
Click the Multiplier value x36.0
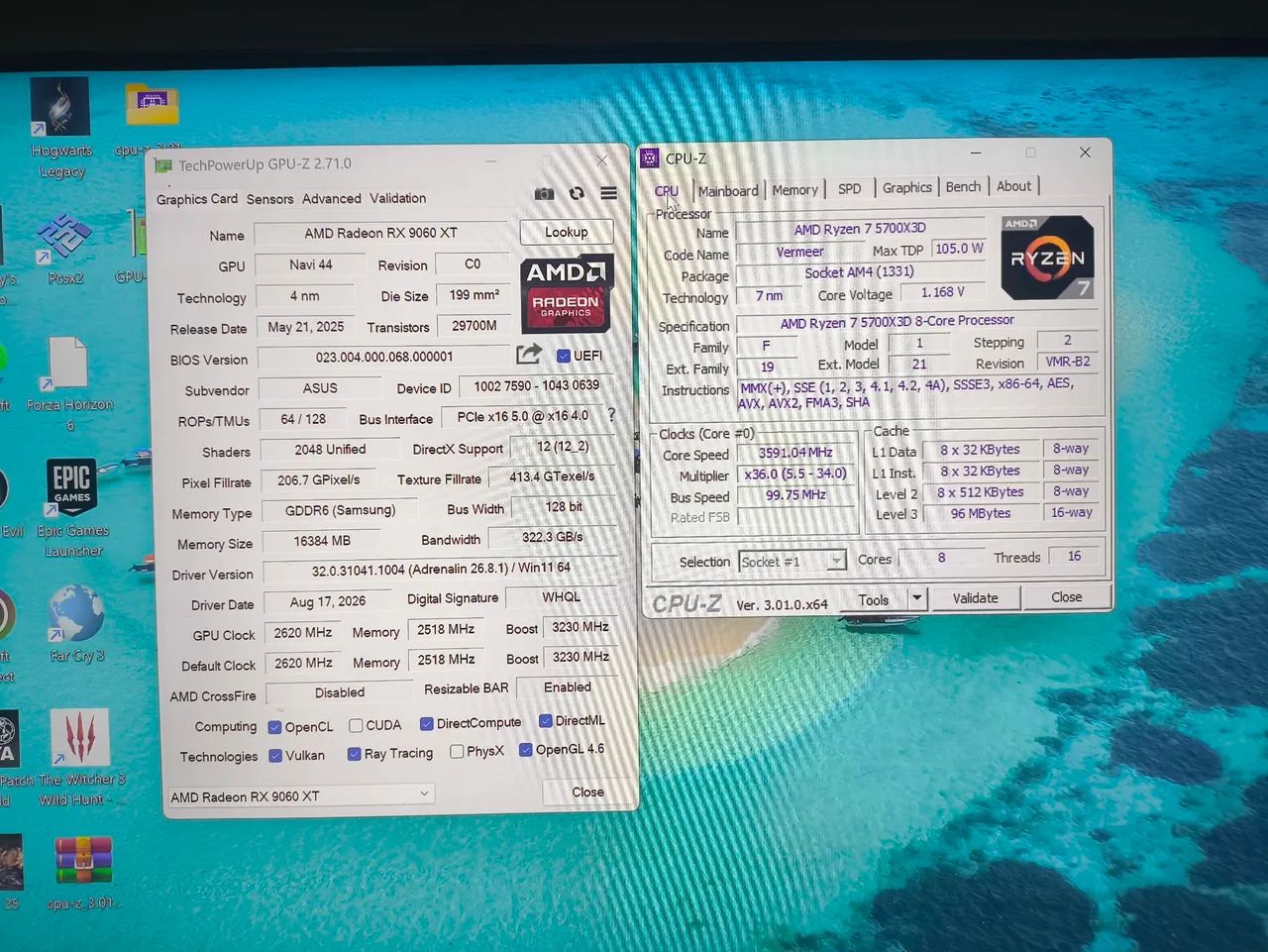point(795,475)
